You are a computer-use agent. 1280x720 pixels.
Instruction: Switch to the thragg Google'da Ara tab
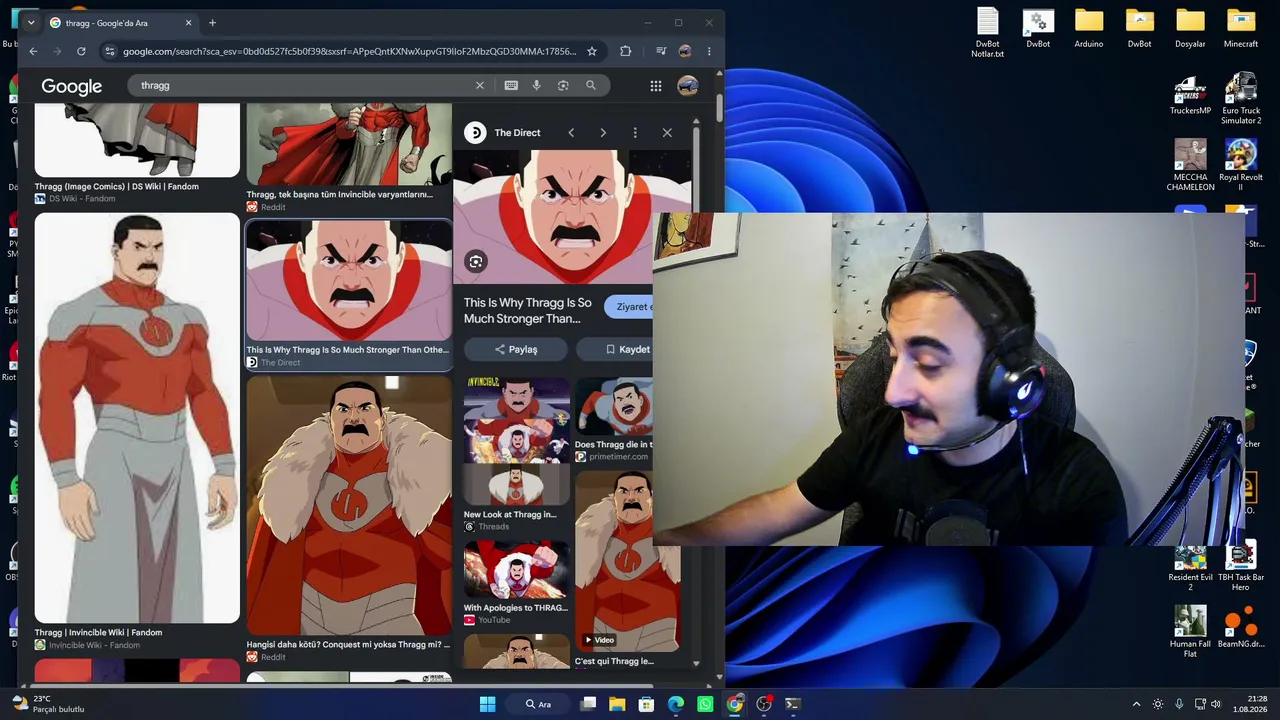tap(122, 22)
